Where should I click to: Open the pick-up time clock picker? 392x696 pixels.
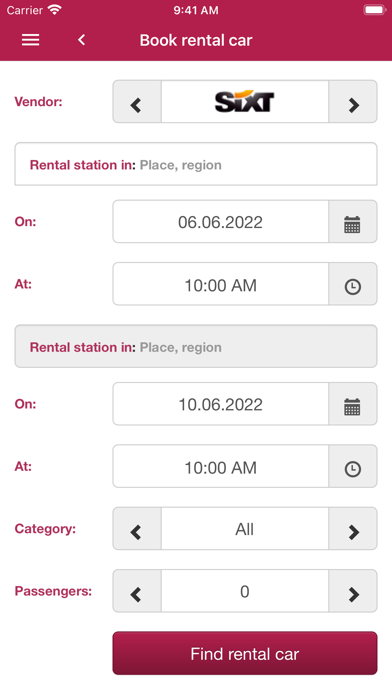[x=353, y=284]
